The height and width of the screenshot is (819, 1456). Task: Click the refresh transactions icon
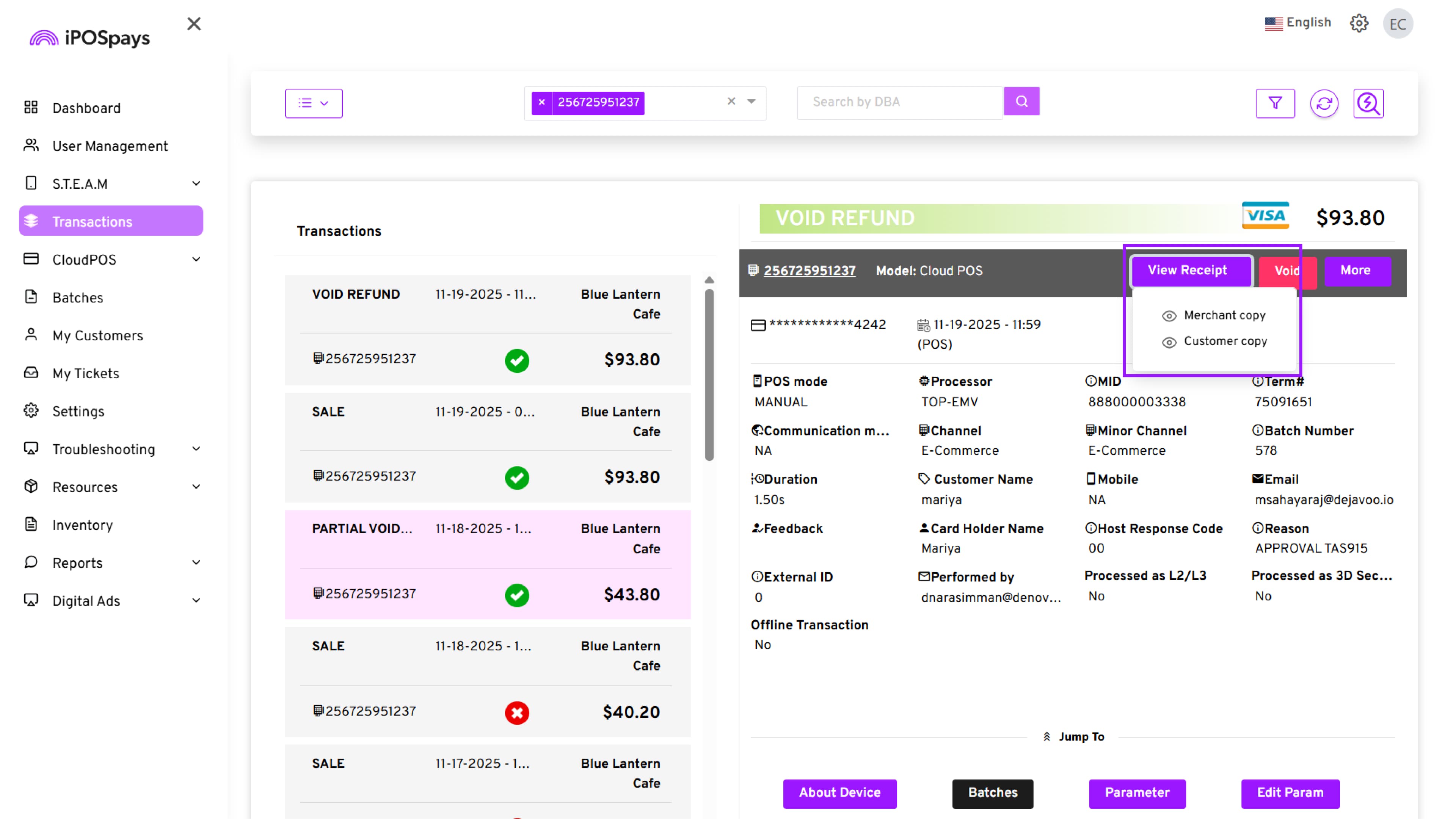pos(1324,103)
